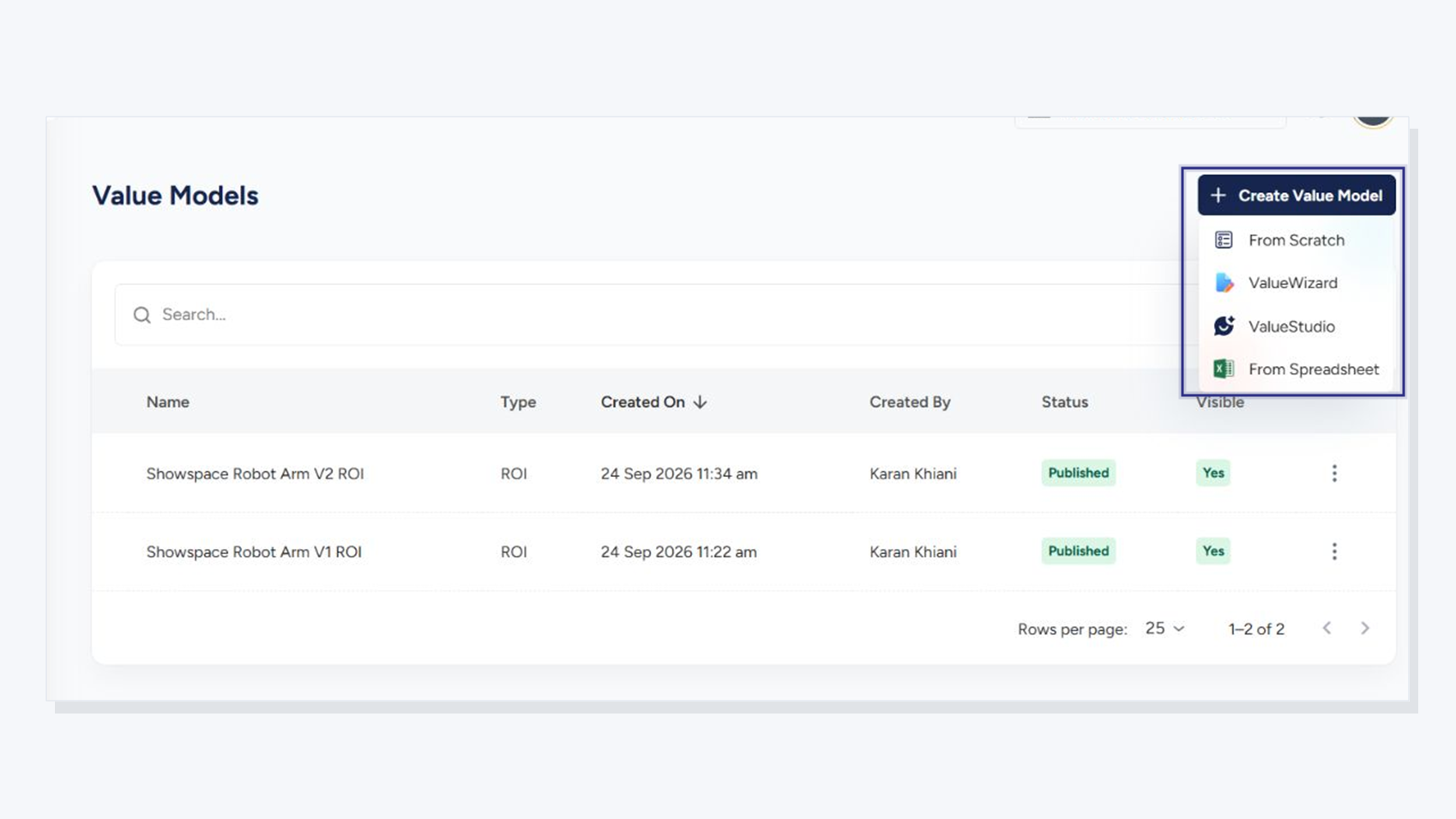
Task: Click the Name column header
Action: (x=167, y=402)
